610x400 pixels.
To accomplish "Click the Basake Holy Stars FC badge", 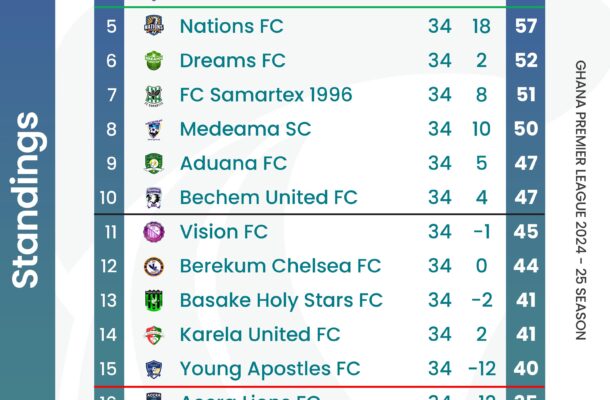I will coord(154,300).
